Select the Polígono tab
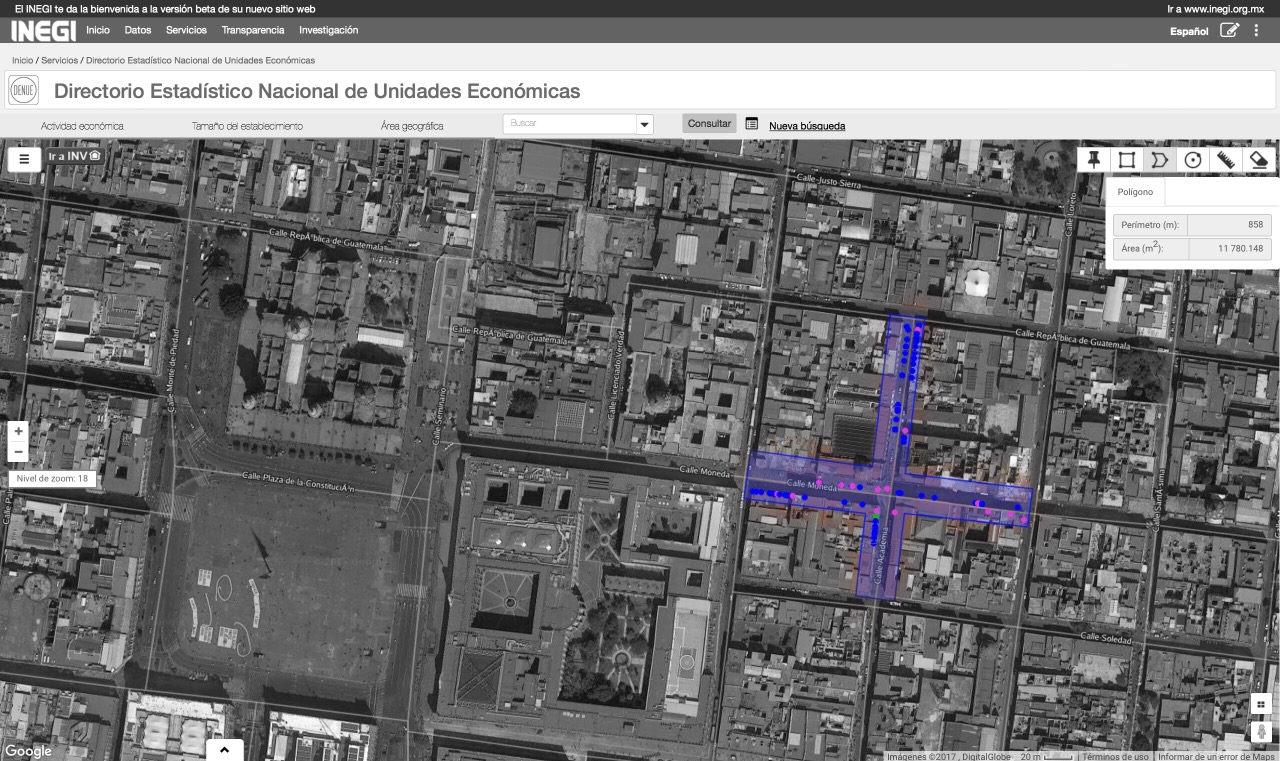The image size is (1280, 761). (x=1135, y=192)
